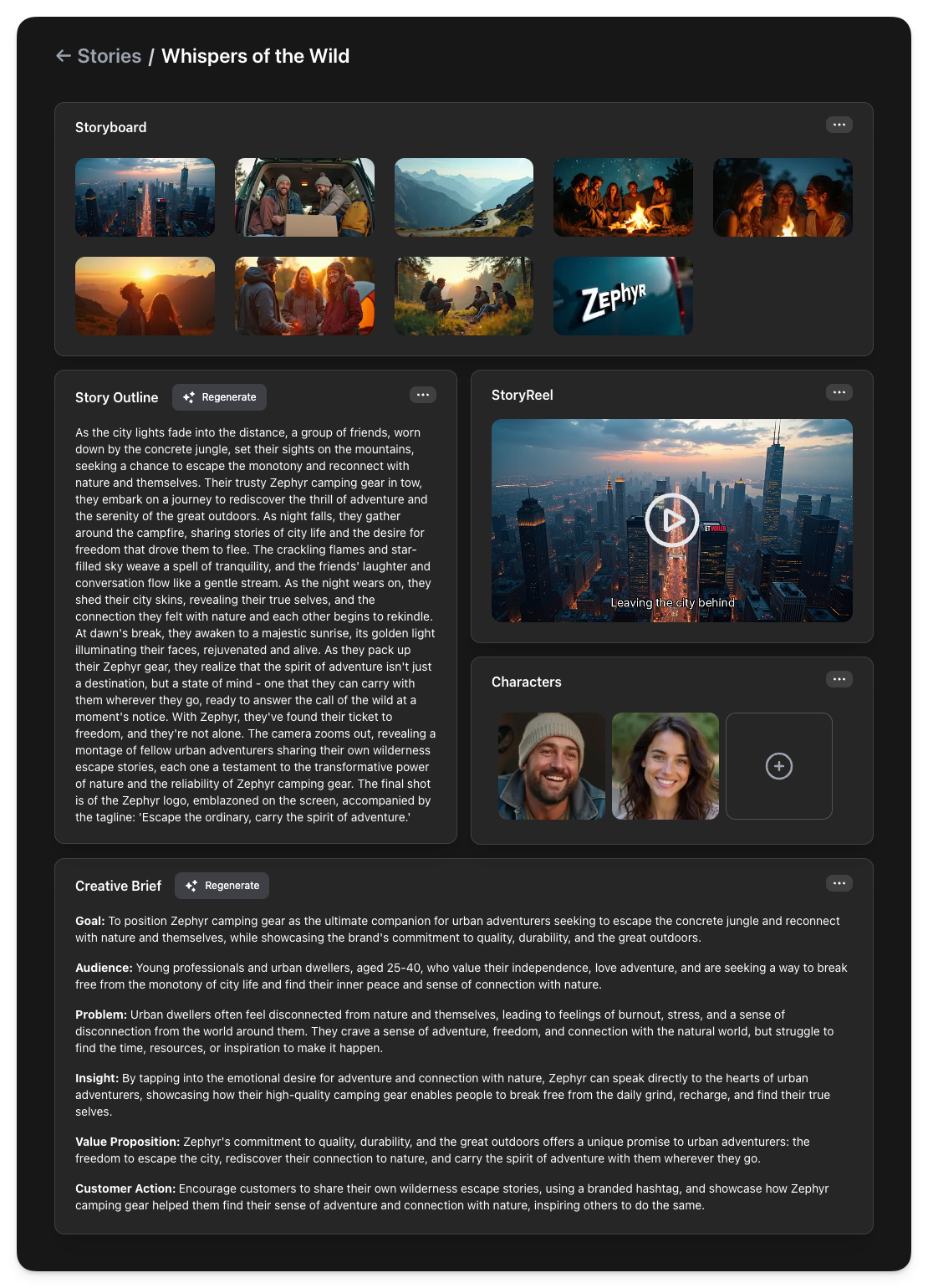This screenshot has width=928, height=1288.
Task: Click the 'Goal:' label in Creative Brief
Action: click(x=90, y=921)
